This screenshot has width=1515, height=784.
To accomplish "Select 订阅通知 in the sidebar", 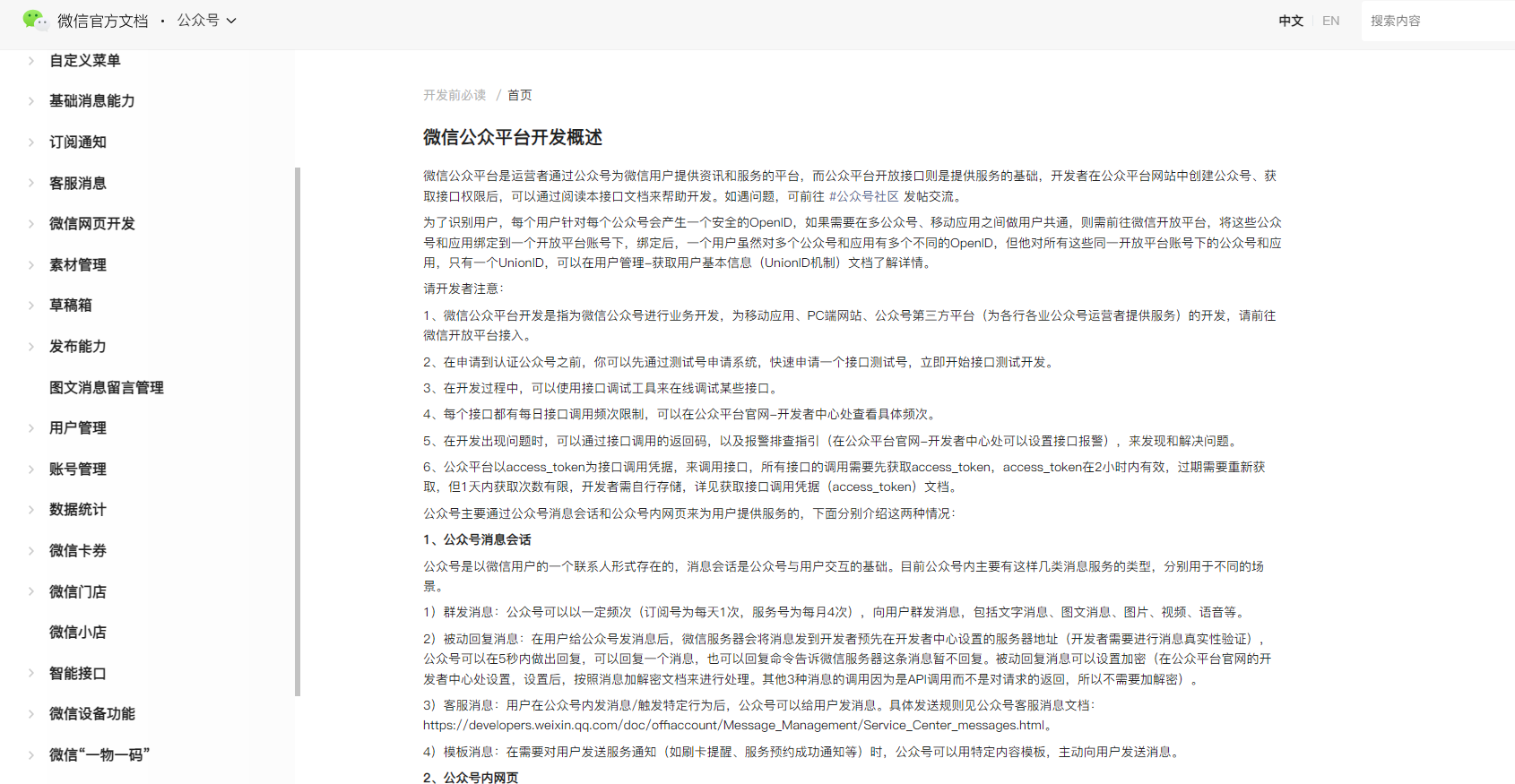I will tap(77, 142).
